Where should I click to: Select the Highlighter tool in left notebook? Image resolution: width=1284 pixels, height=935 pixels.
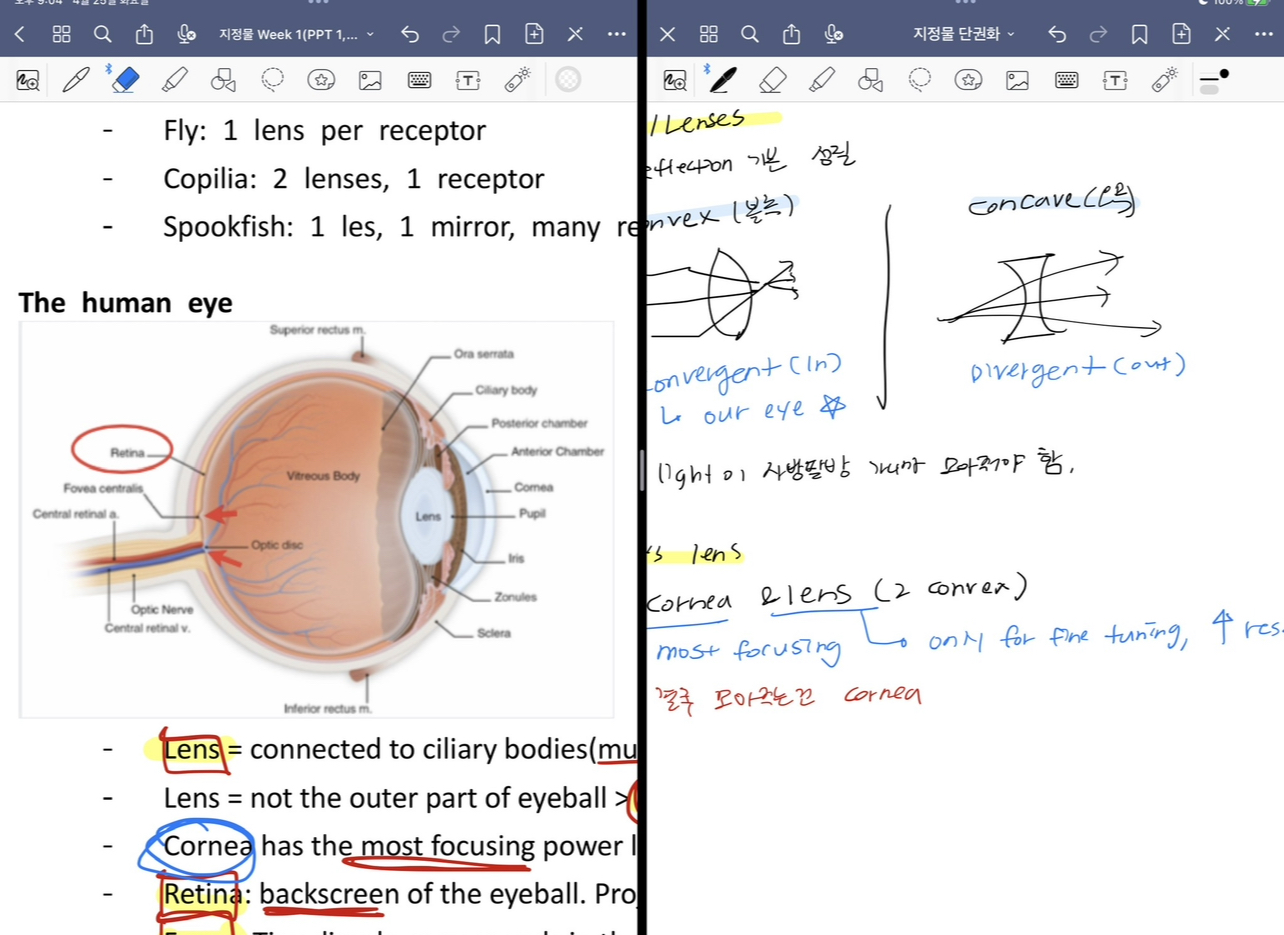(174, 80)
